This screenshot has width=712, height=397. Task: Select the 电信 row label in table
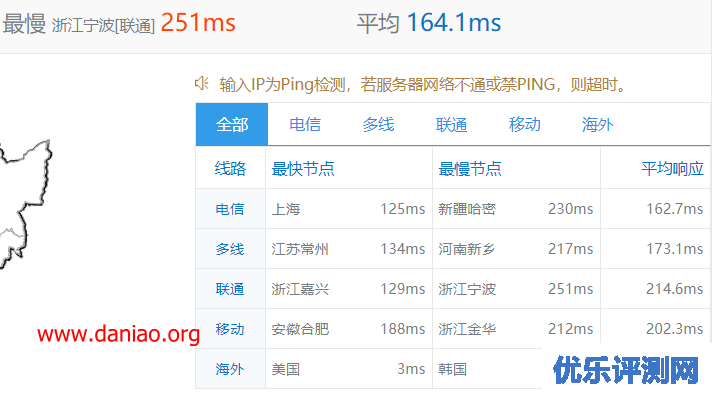[230, 209]
